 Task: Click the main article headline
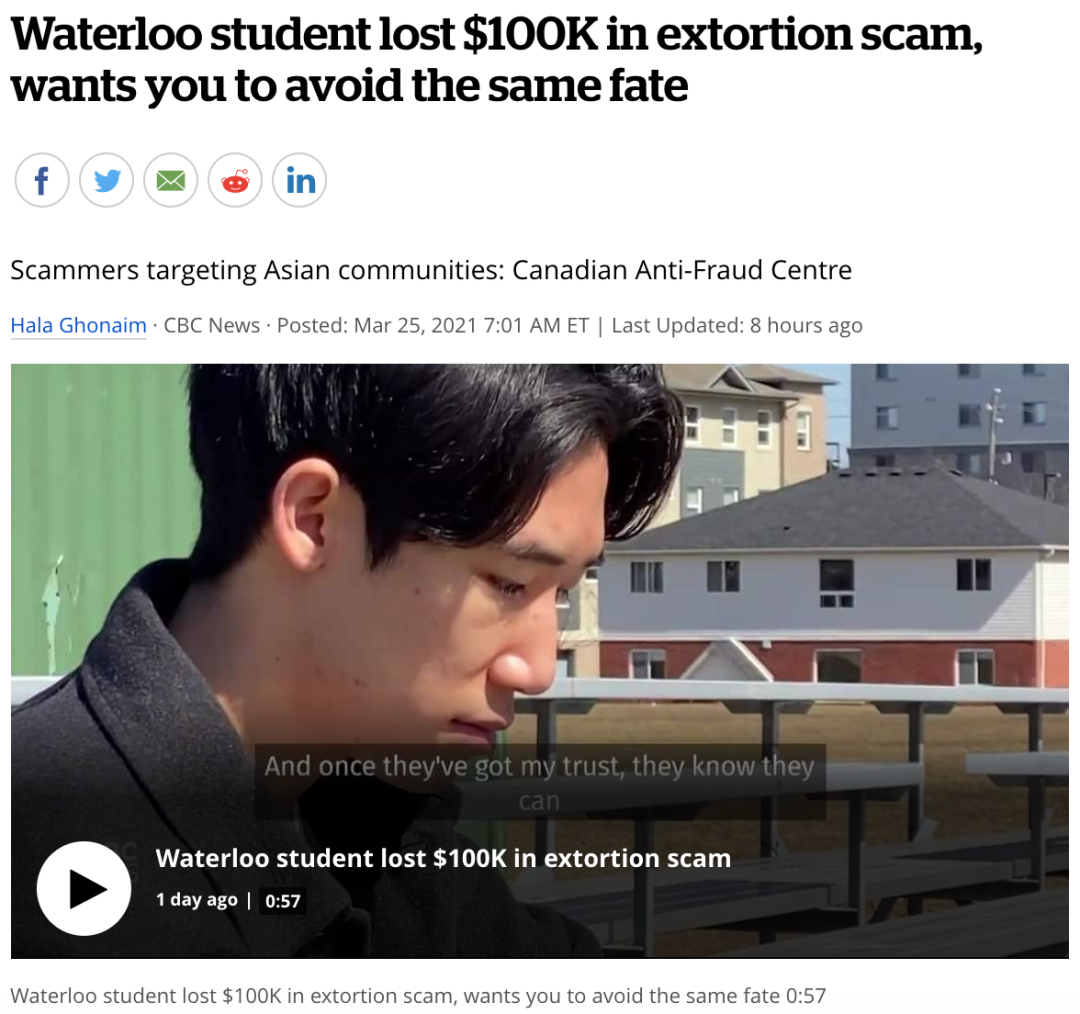click(x=497, y=59)
